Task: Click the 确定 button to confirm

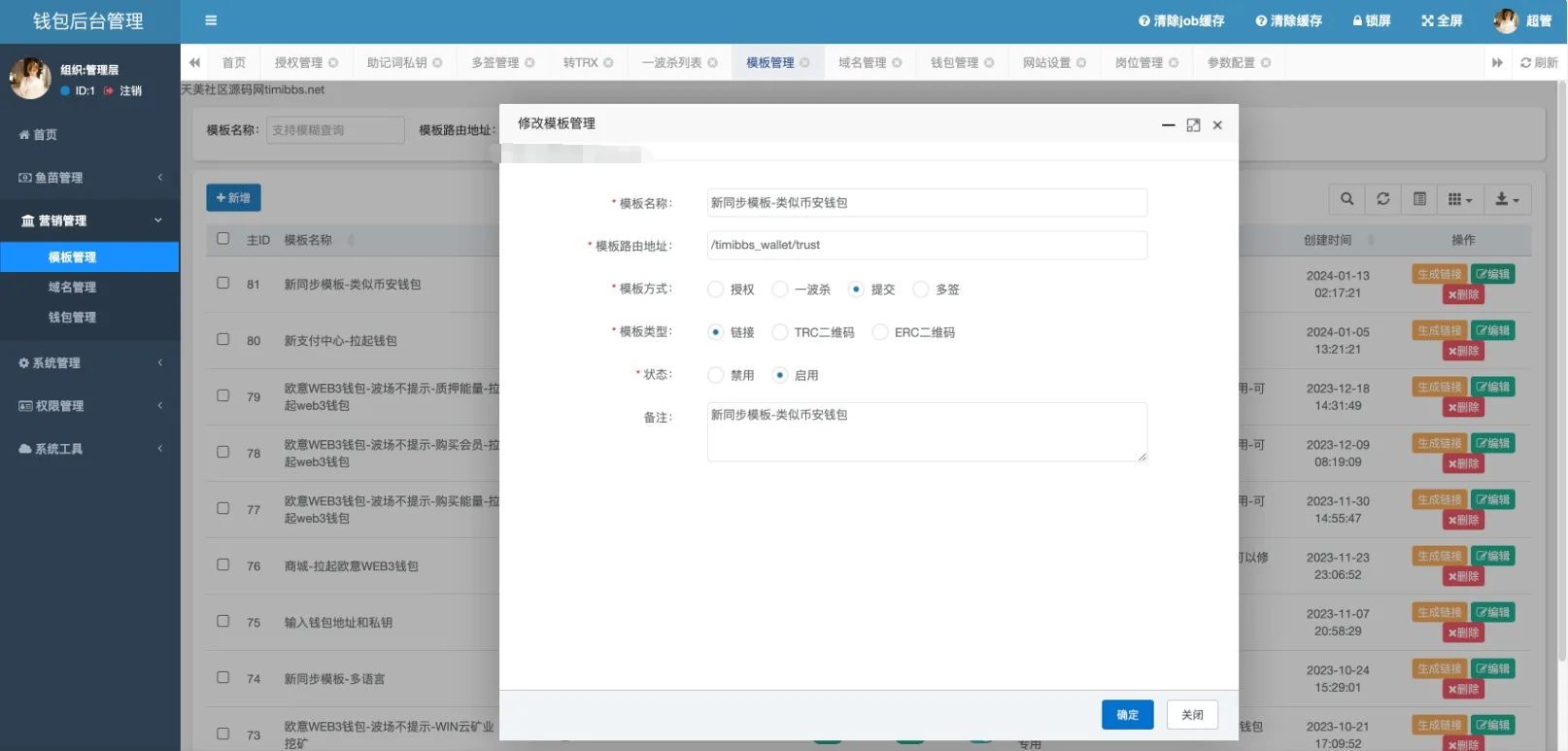Action: click(x=1127, y=715)
